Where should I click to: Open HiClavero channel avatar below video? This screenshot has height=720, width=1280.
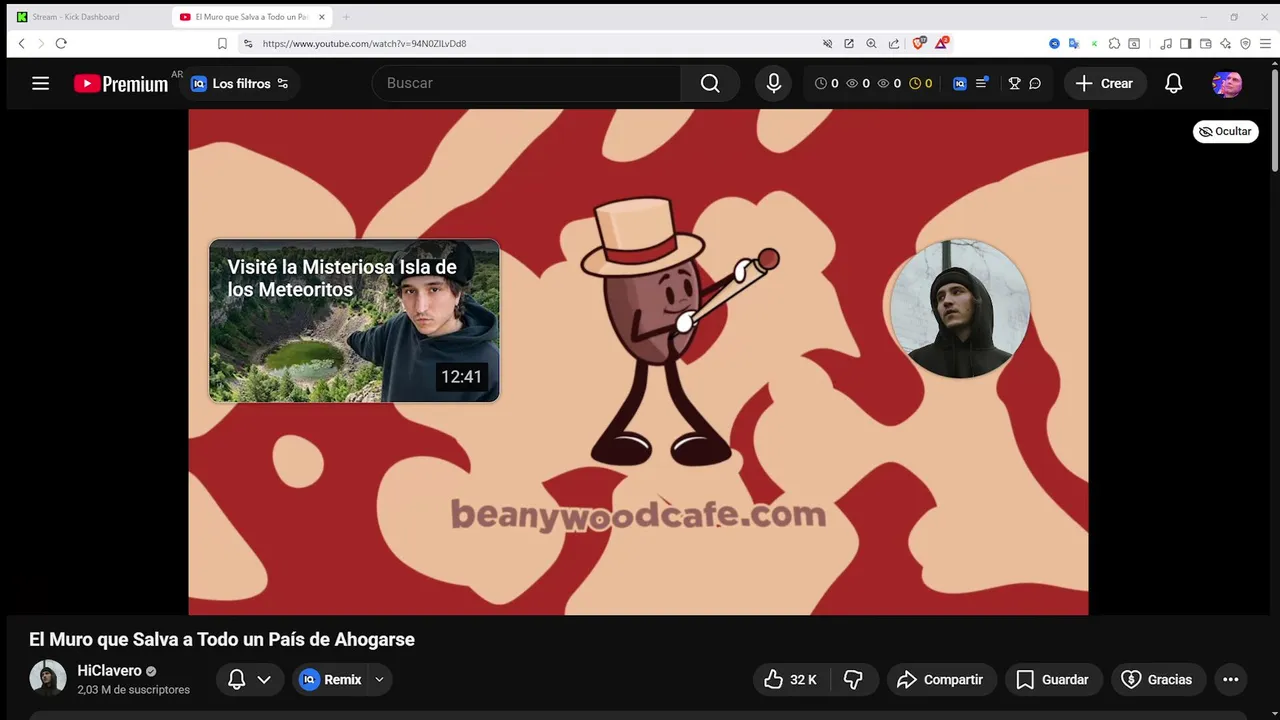(x=48, y=679)
